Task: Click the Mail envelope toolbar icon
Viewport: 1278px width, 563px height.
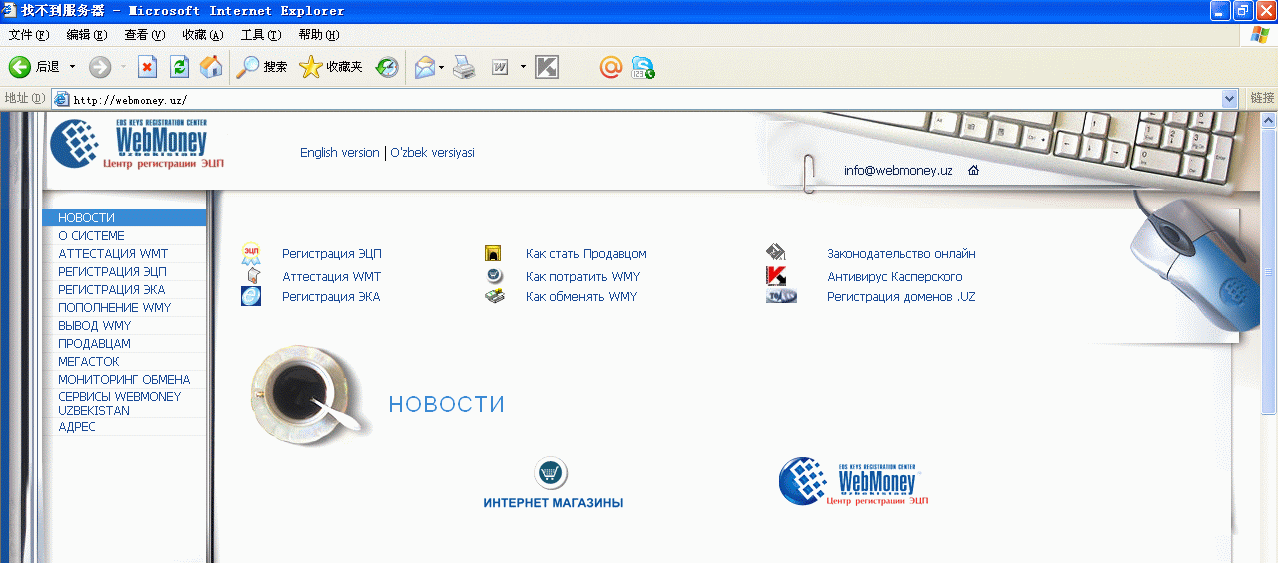Action: click(425, 67)
